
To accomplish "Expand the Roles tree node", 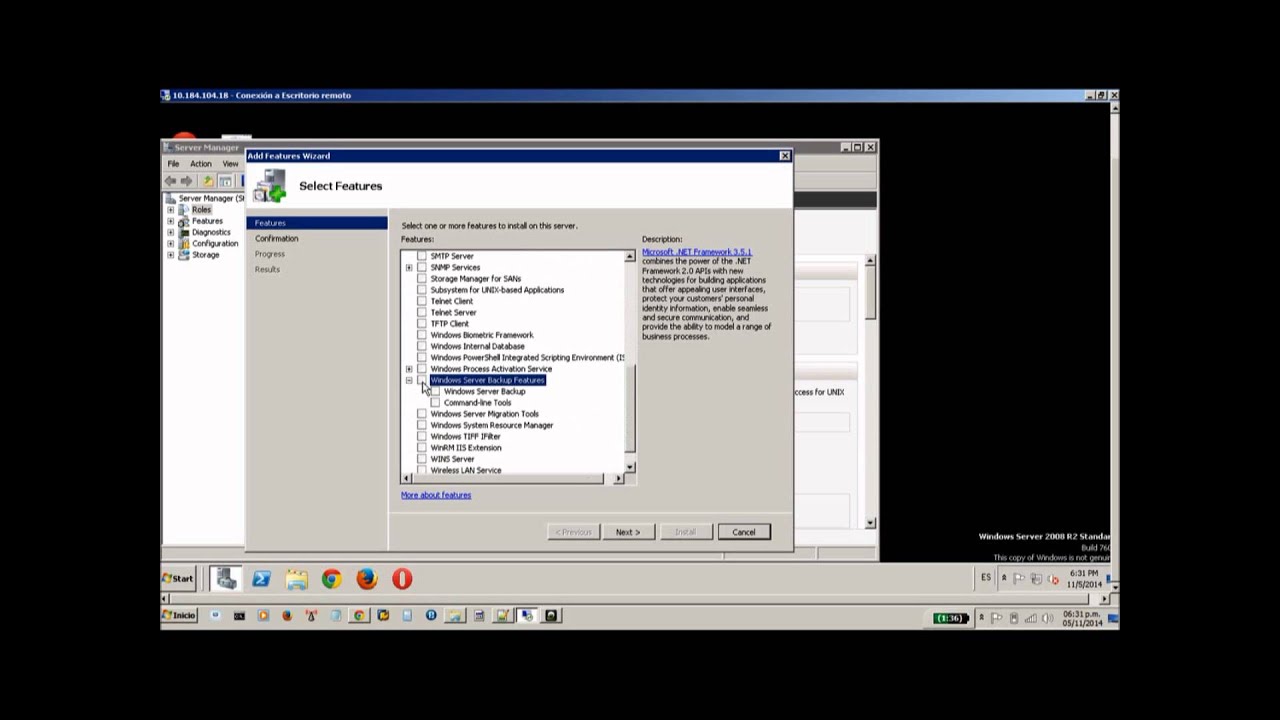I will (x=171, y=210).
